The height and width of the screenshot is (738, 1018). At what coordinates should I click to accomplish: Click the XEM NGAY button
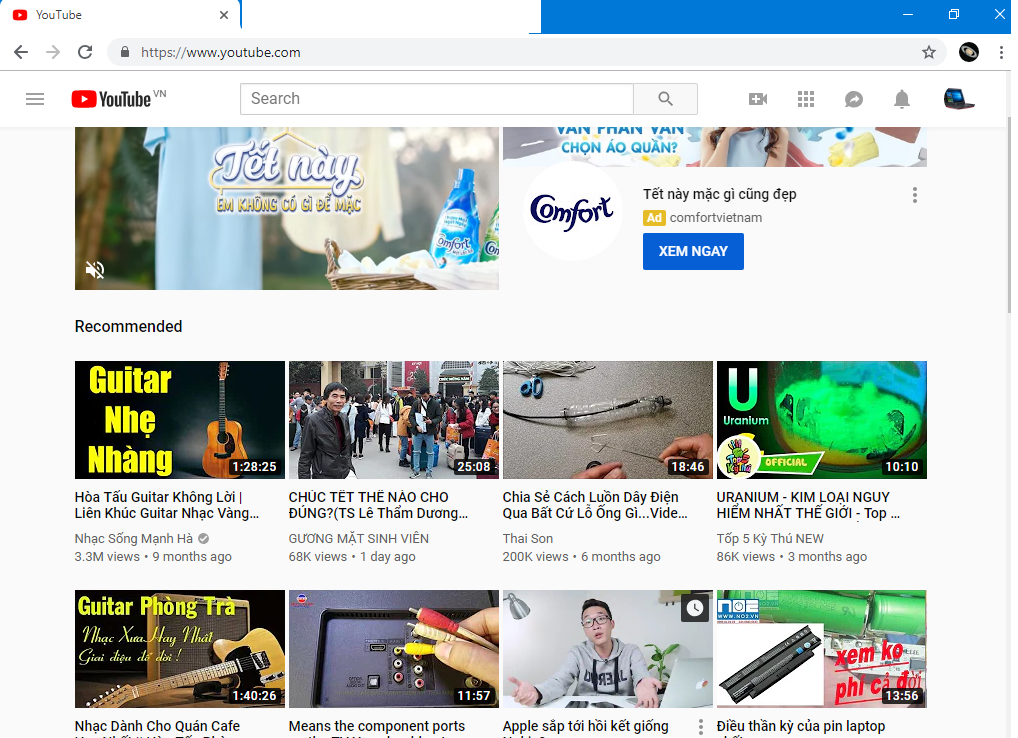point(693,251)
